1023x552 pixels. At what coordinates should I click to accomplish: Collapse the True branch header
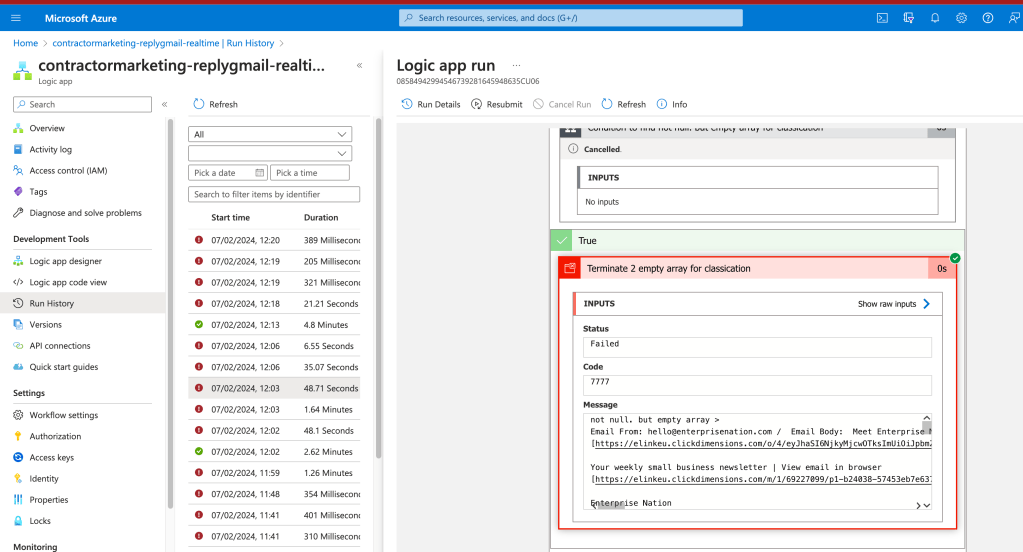coord(757,241)
